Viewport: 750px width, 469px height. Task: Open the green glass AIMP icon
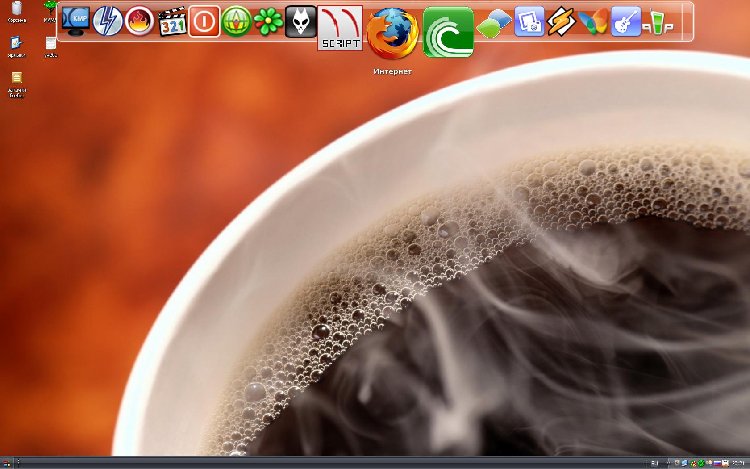657,22
